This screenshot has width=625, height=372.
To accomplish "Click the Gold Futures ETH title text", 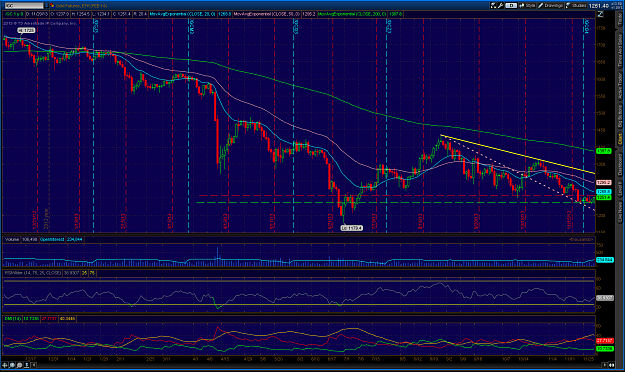I will pyautogui.click(x=81, y=6).
